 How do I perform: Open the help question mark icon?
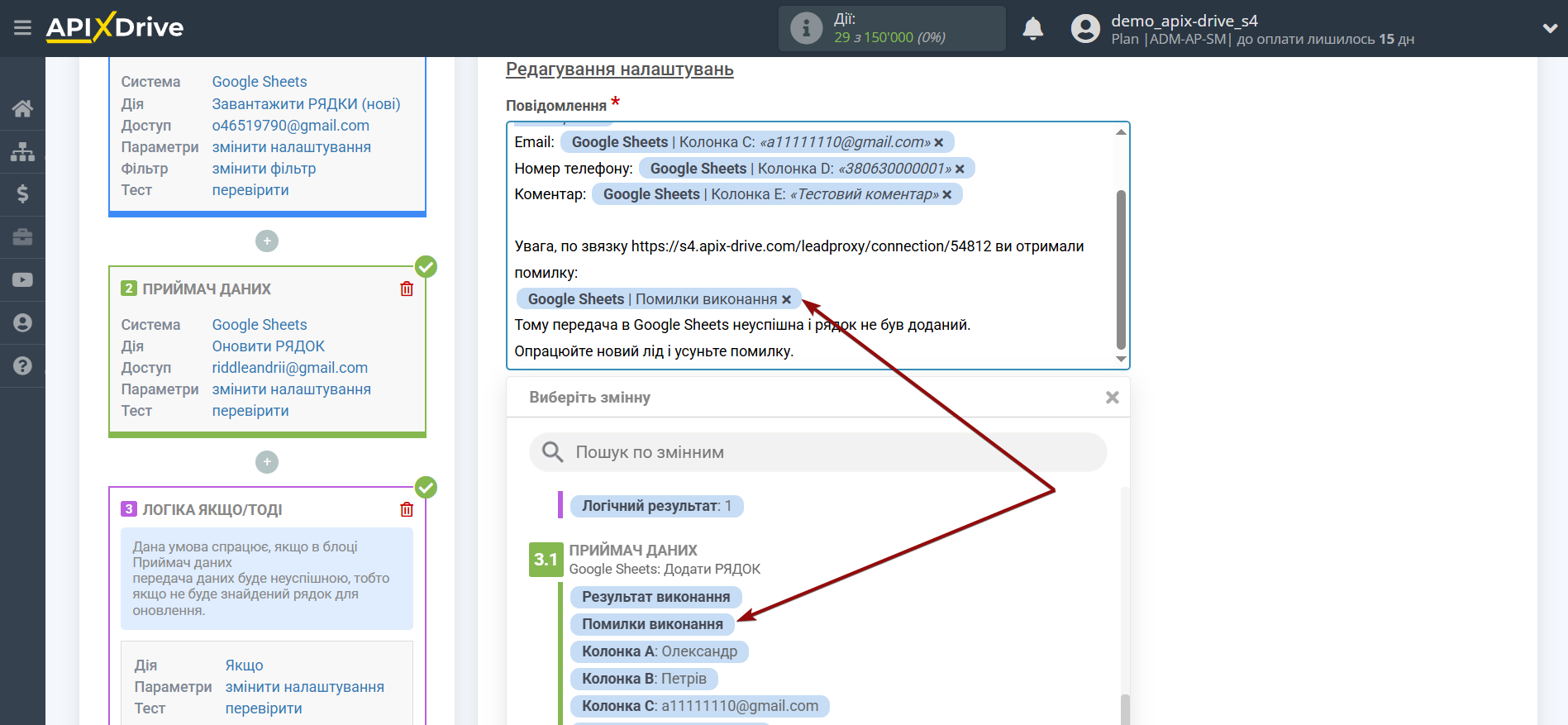tap(22, 365)
